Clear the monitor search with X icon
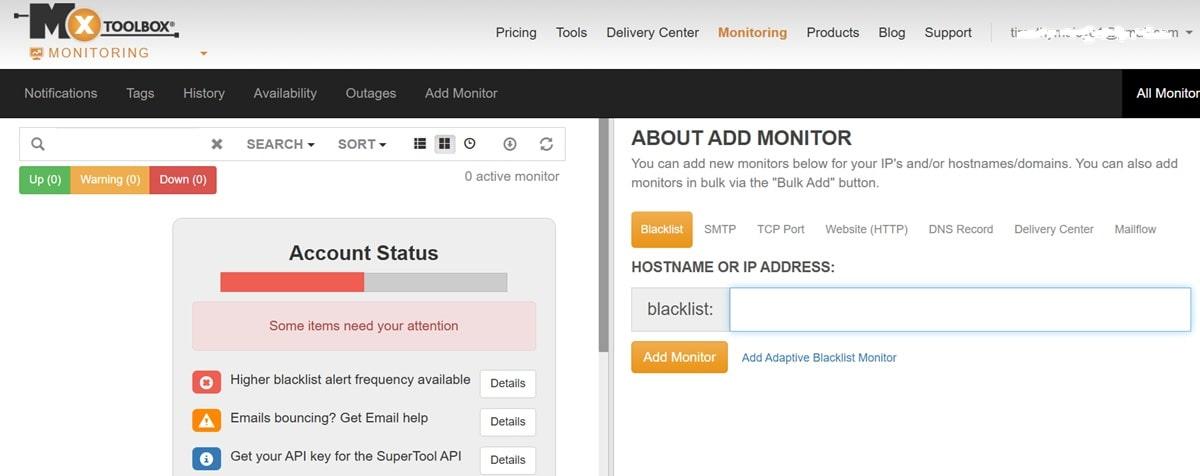 point(217,144)
